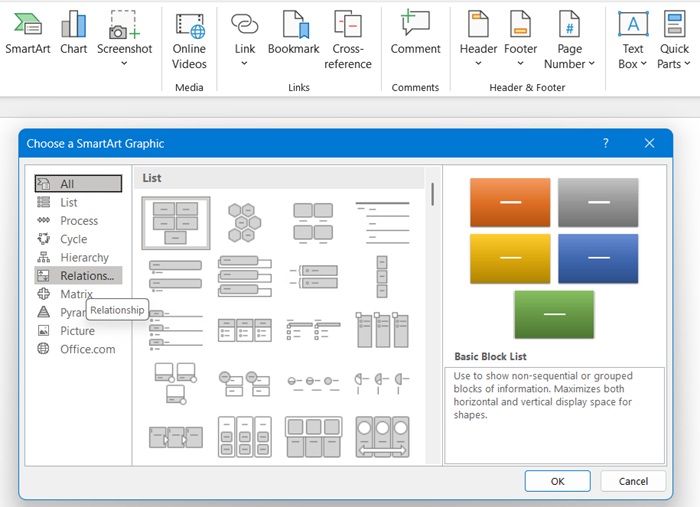The image size is (700, 507).
Task: Select the Hierarchy category
Action: (x=78, y=257)
